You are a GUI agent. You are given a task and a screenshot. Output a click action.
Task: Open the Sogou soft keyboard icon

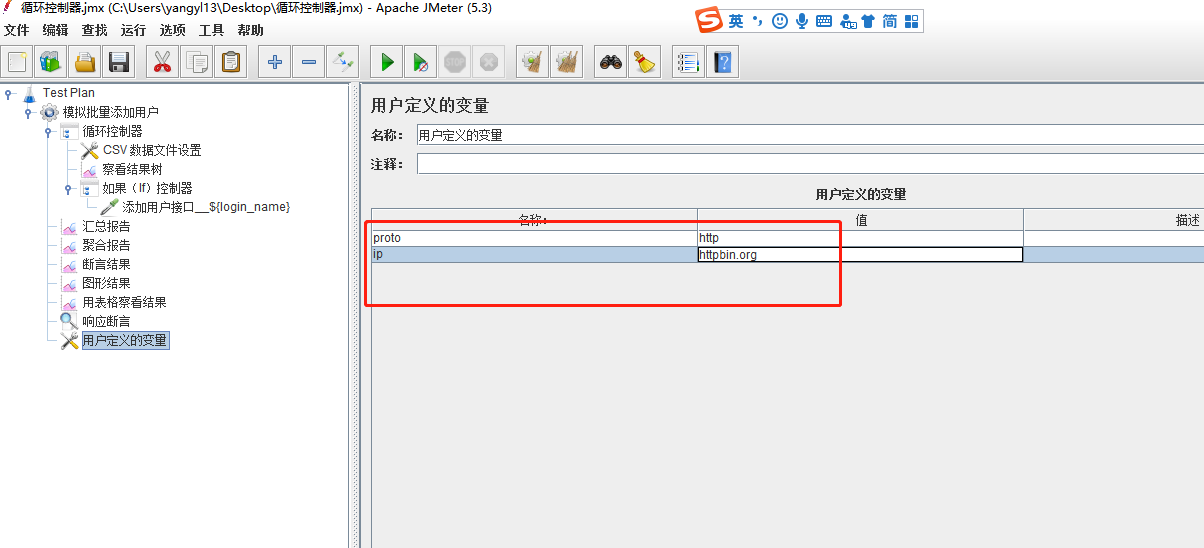824,21
